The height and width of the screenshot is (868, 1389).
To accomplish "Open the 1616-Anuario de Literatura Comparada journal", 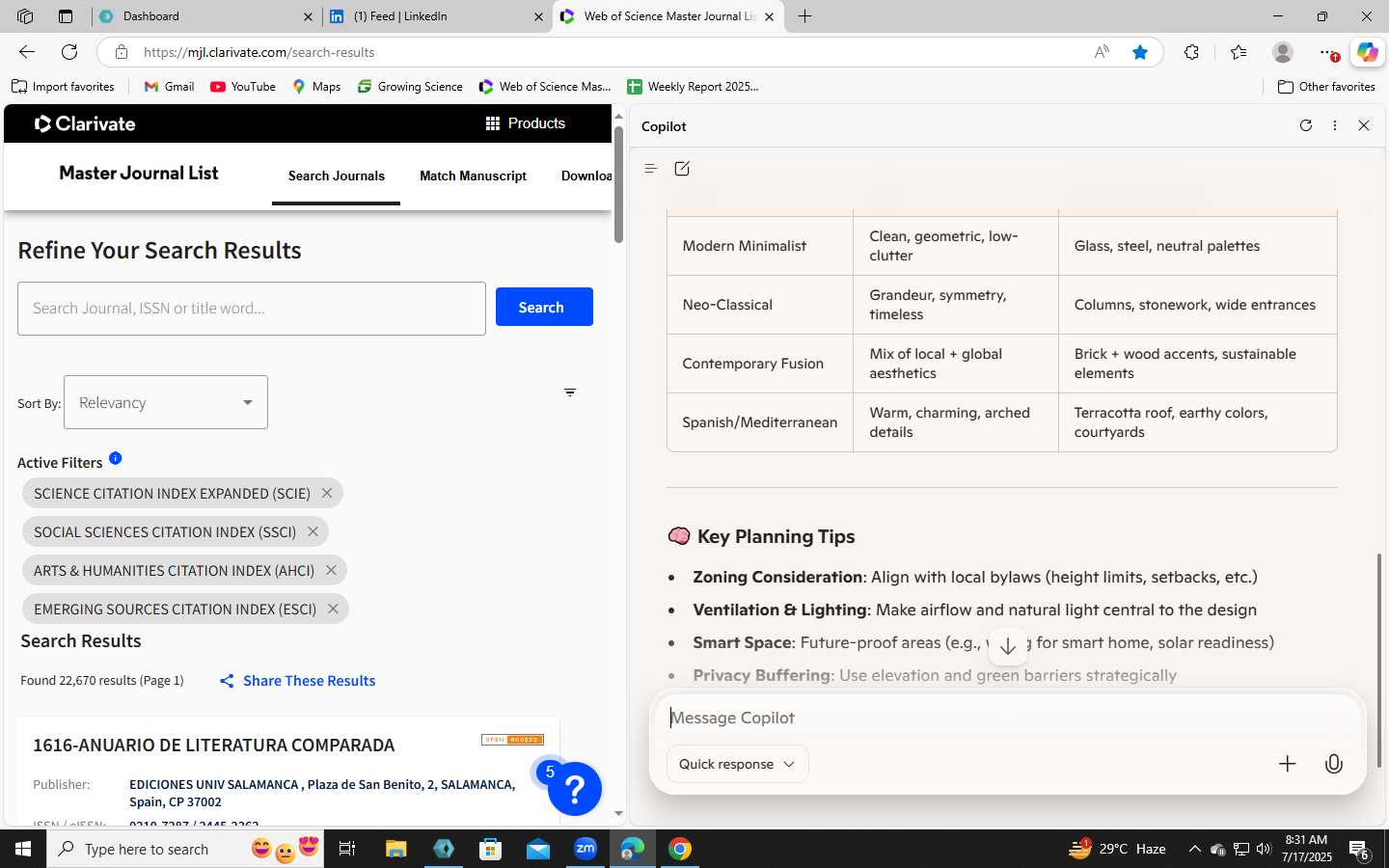I will pyautogui.click(x=213, y=745).
